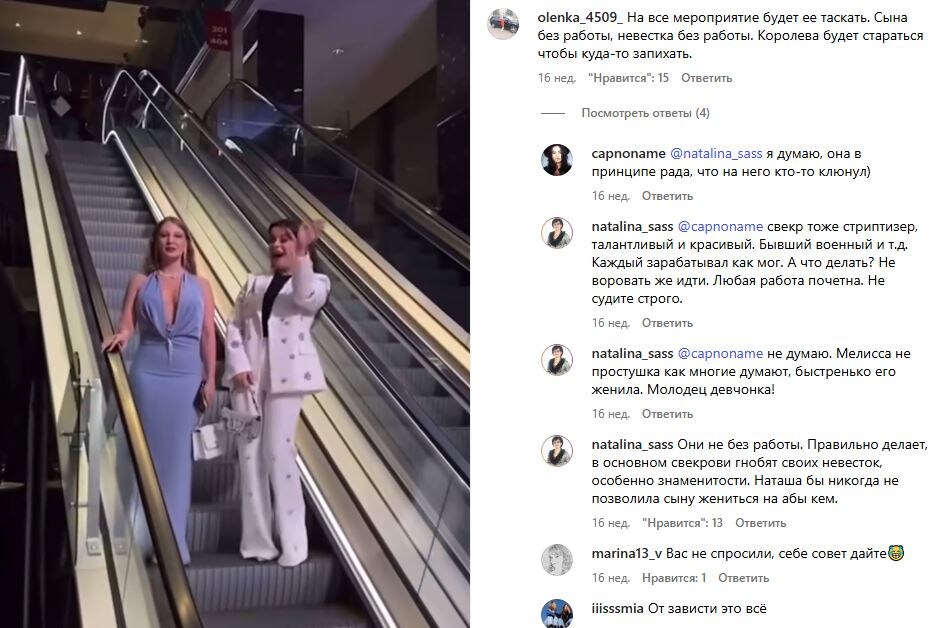This screenshot has width=942, height=628.
Task: View likes "Нравится": 13 on natalina_sass comment
Action: [682, 523]
